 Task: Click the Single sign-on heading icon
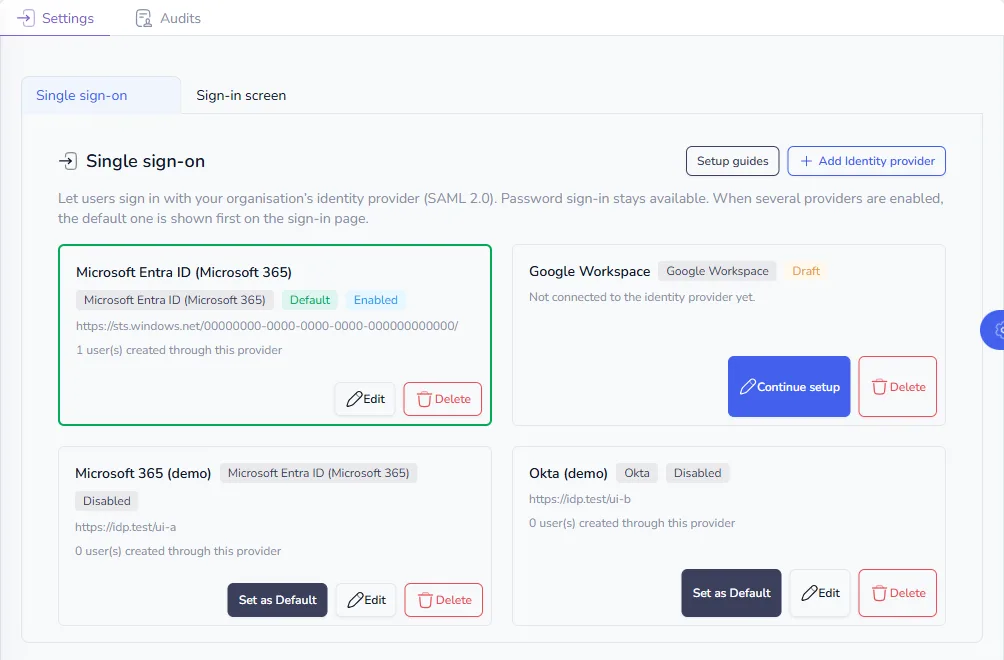tap(68, 161)
